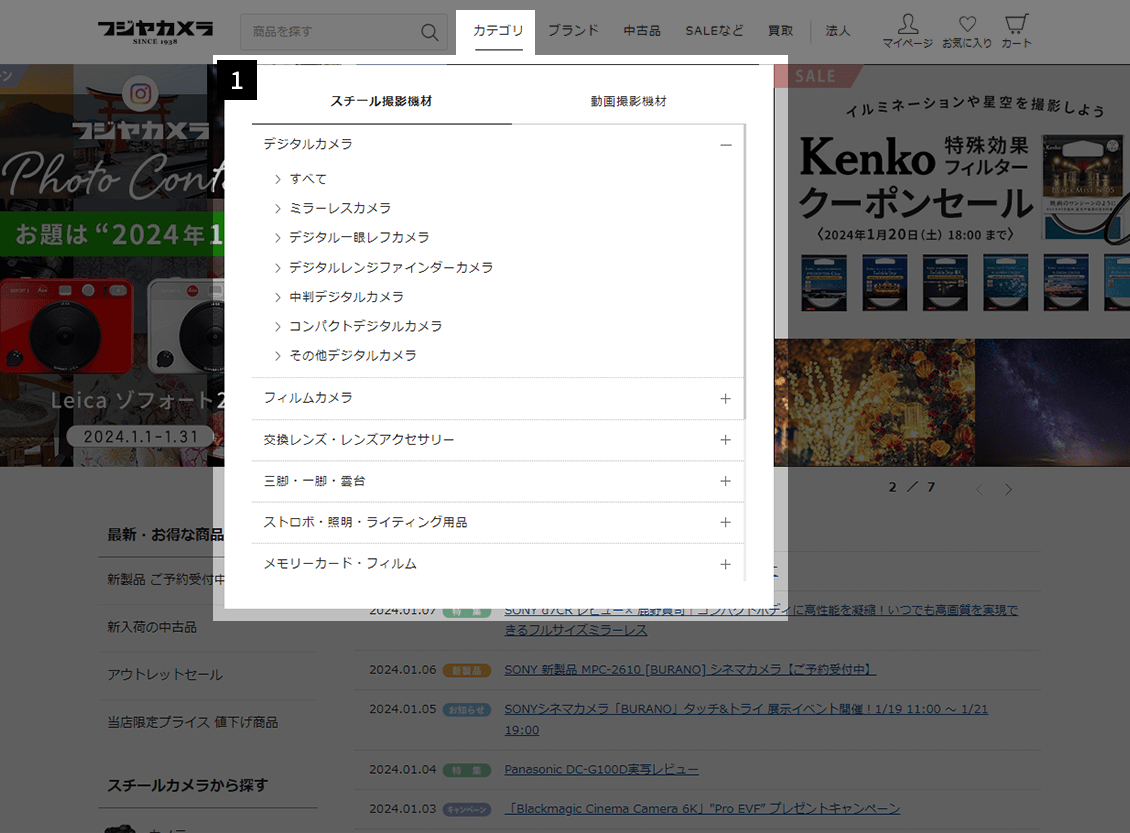Open Blackmagic Cinema Camera 6K campaign link
Image resolution: width=1130 pixels, height=833 pixels.
702,808
